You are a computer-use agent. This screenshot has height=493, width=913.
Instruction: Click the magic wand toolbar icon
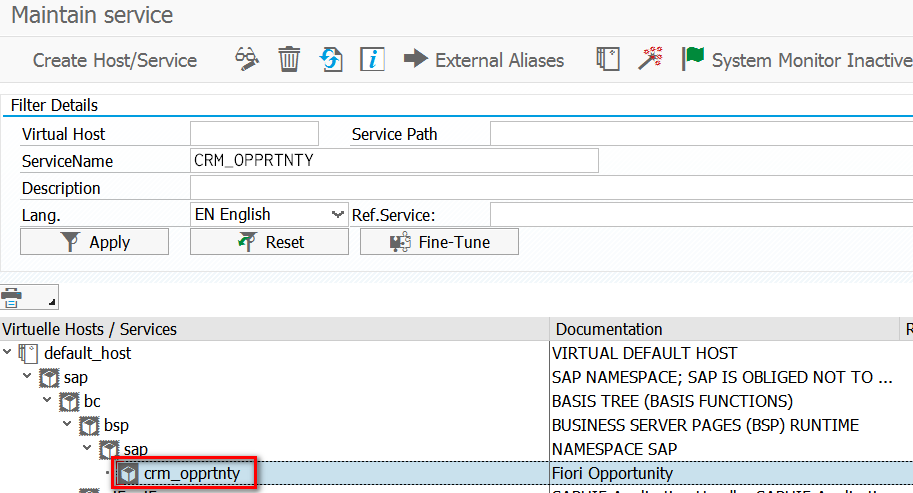(x=652, y=59)
